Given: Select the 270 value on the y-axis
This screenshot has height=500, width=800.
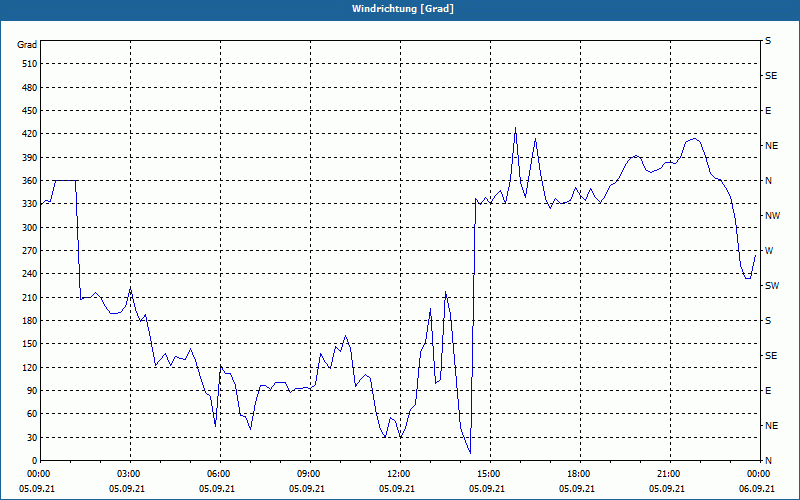Looking at the screenshot, I should (30, 251).
